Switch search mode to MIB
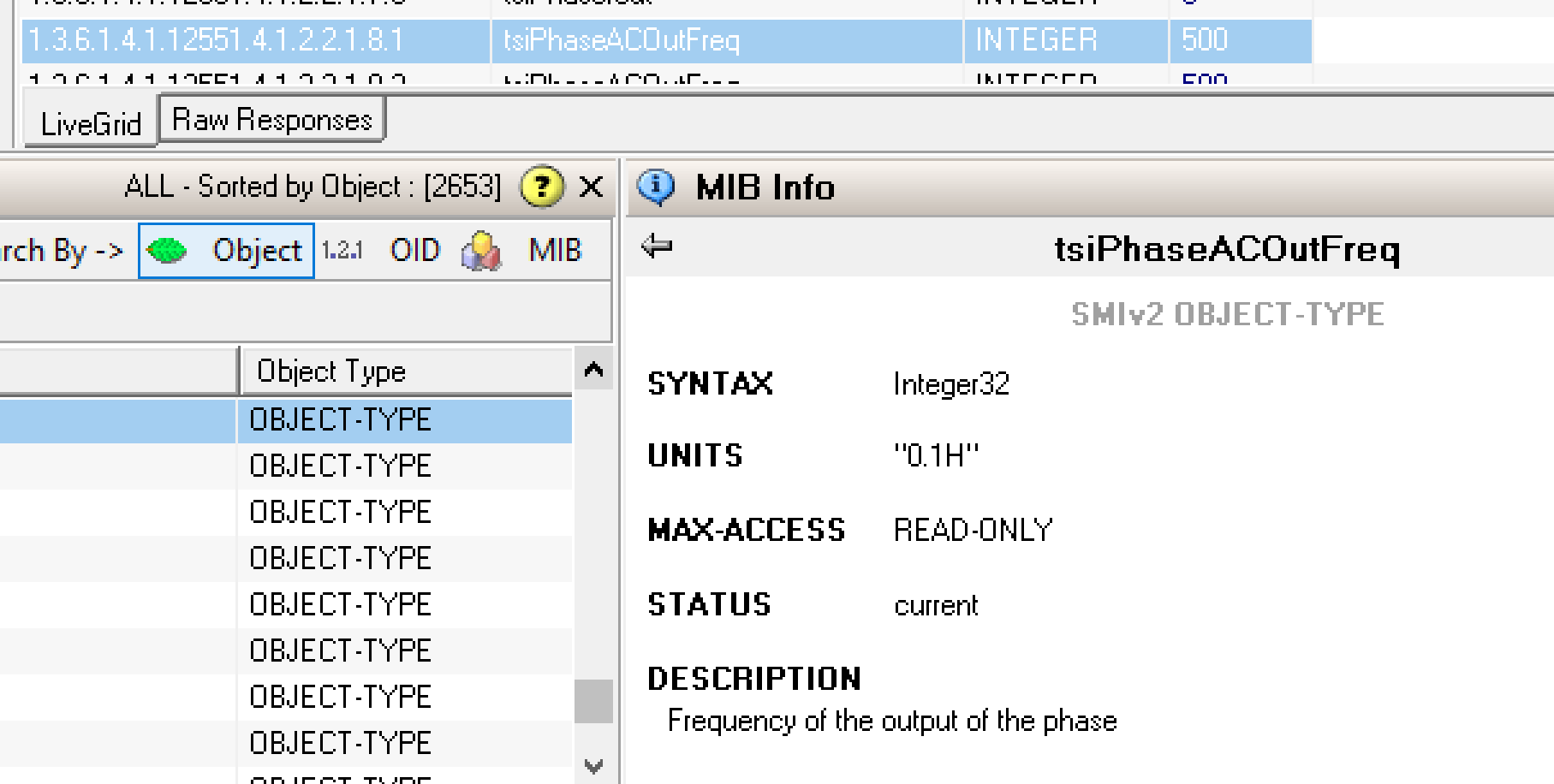1554x784 pixels. (x=555, y=251)
